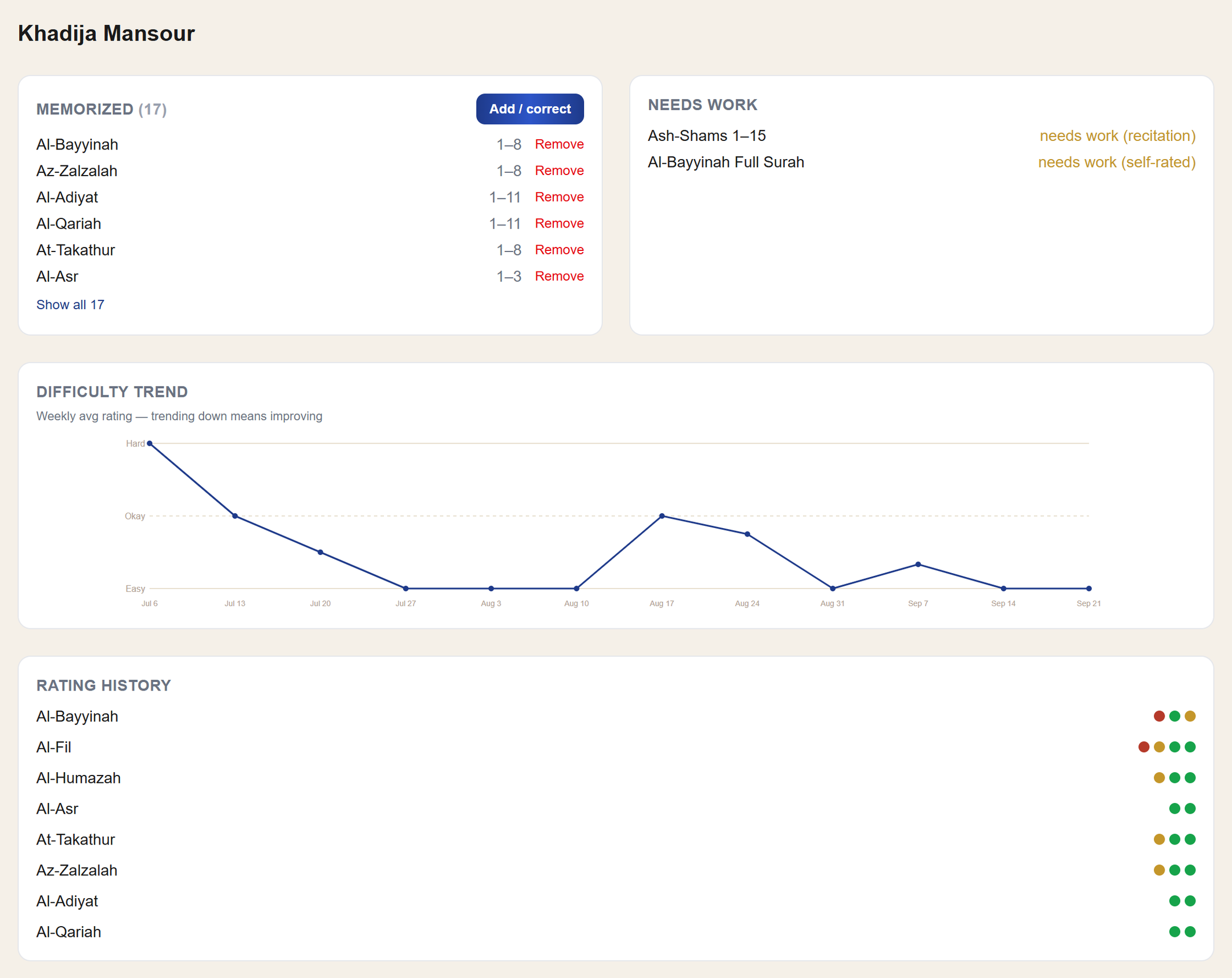Click the red dot in Al-Fil rating history
Viewport: 1232px width, 978px height.
point(1144,747)
